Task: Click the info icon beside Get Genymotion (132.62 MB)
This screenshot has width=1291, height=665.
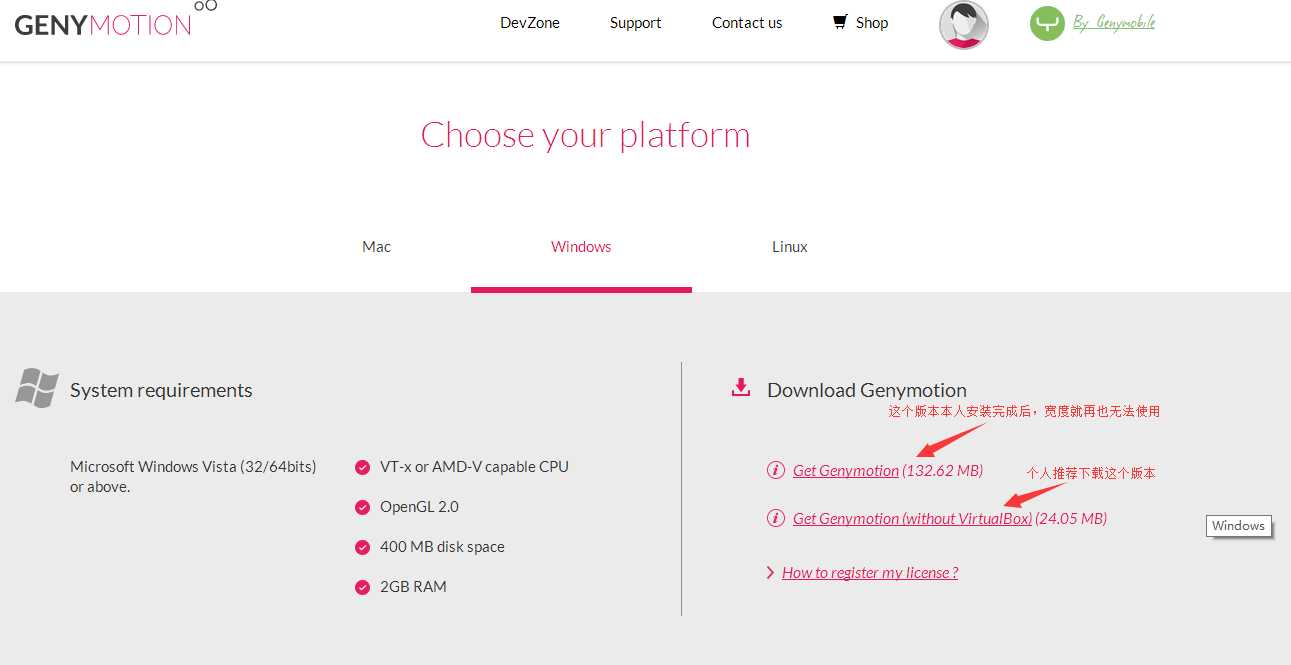Action: (775, 470)
